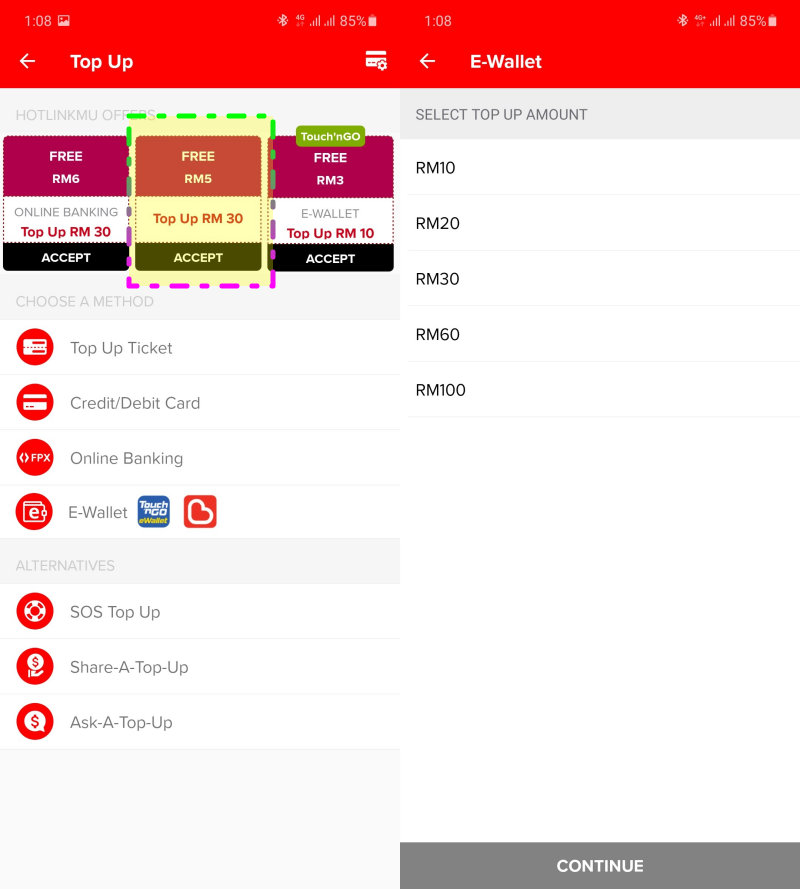
Task: Tap the Ask-A-Top-Up icon
Action: 35,722
